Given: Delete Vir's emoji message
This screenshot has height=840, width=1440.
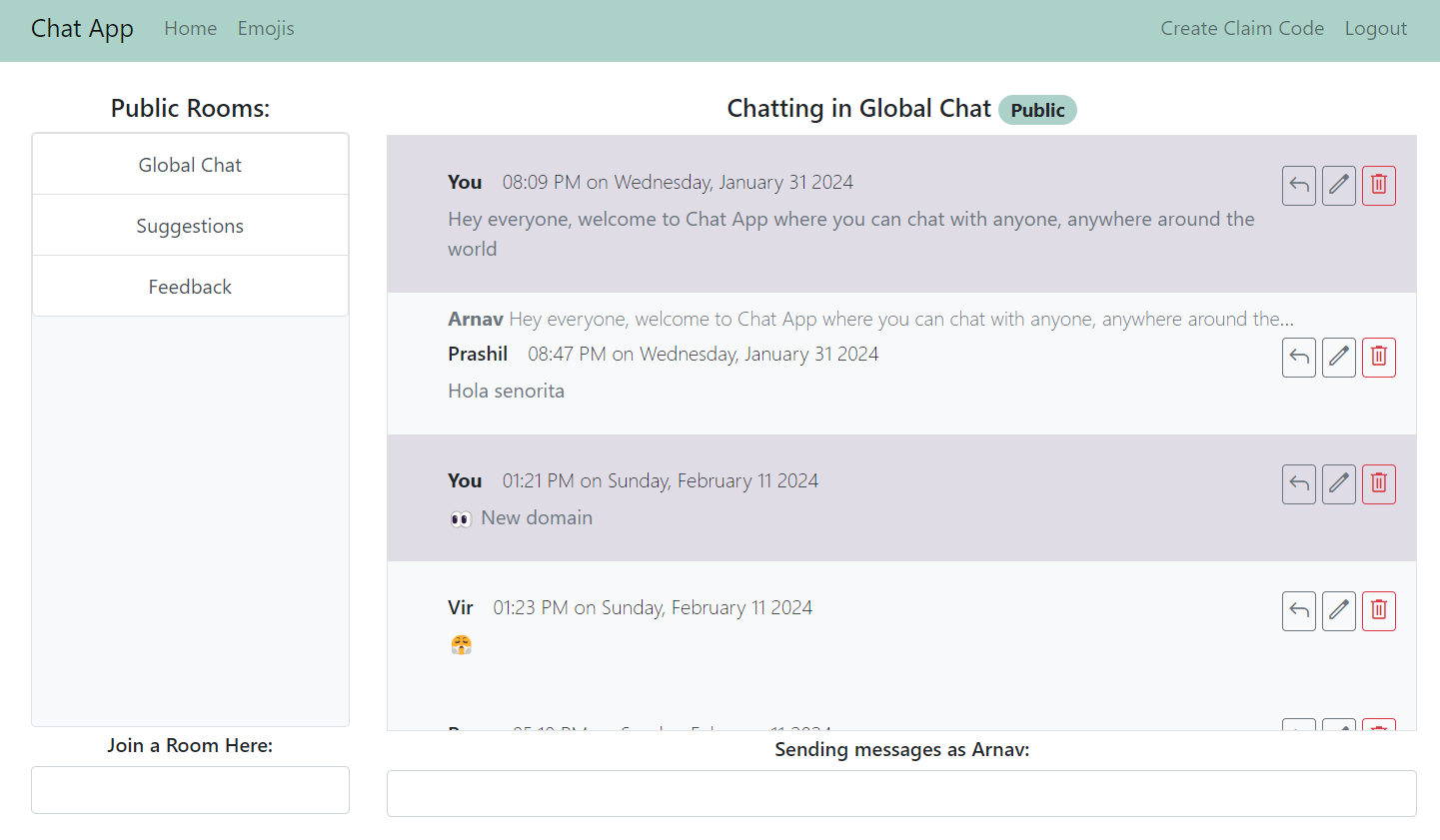Looking at the screenshot, I should pos(1378,610).
